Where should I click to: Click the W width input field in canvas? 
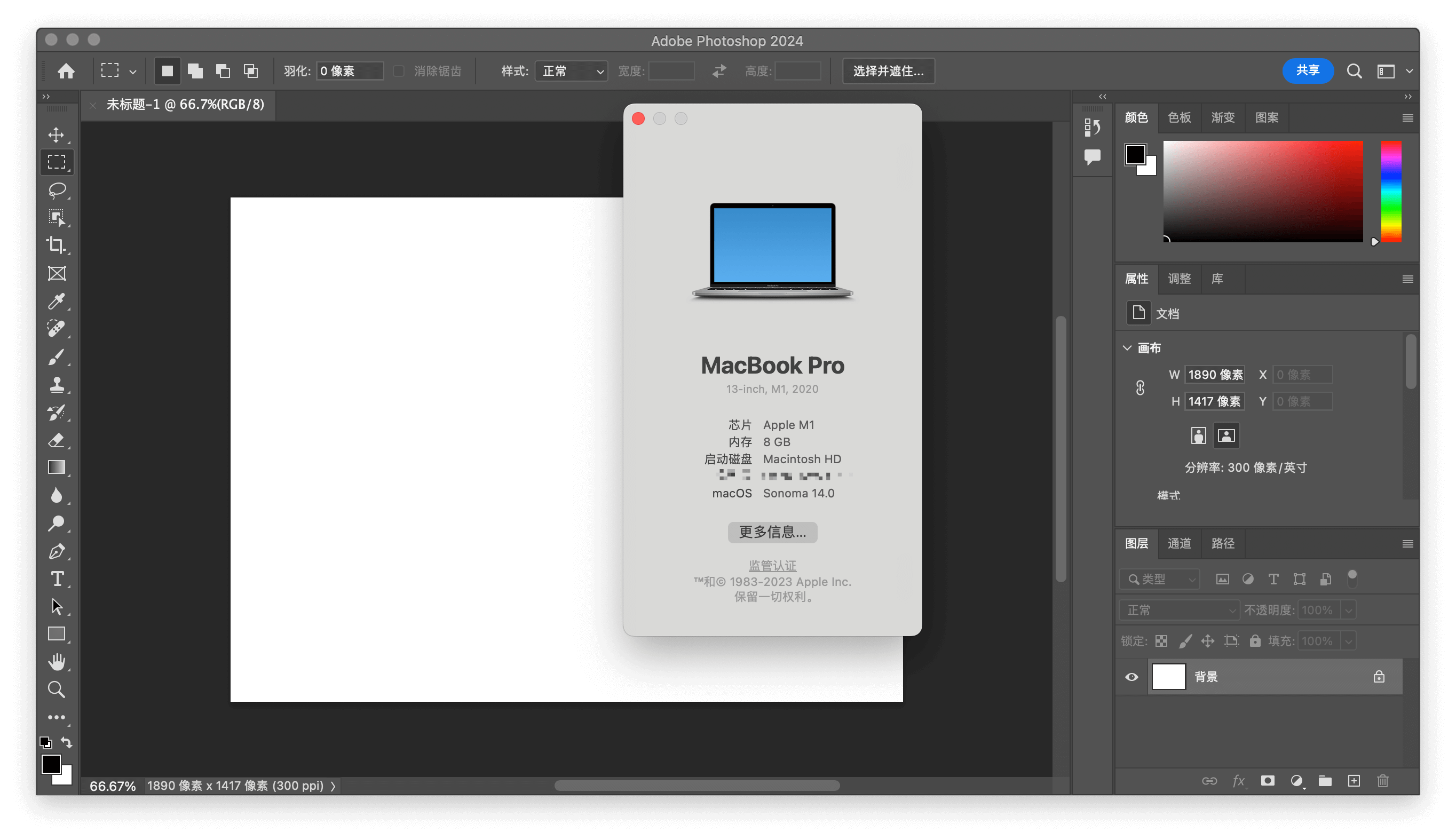pos(1215,374)
